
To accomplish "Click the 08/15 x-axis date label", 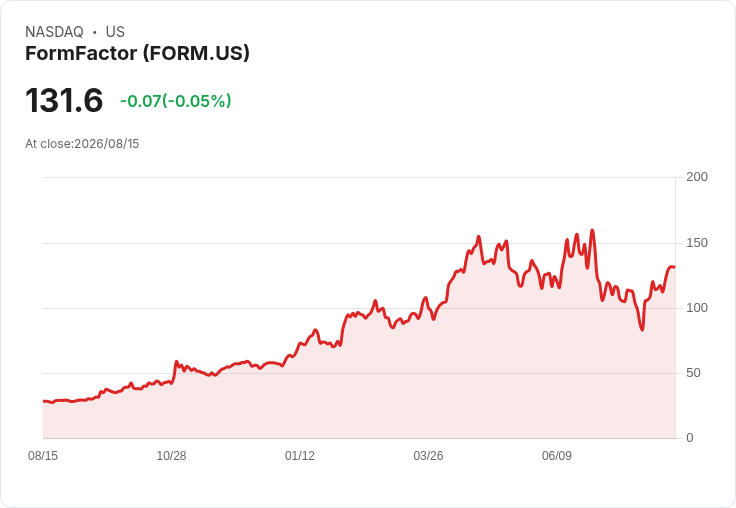I will 43,455.
